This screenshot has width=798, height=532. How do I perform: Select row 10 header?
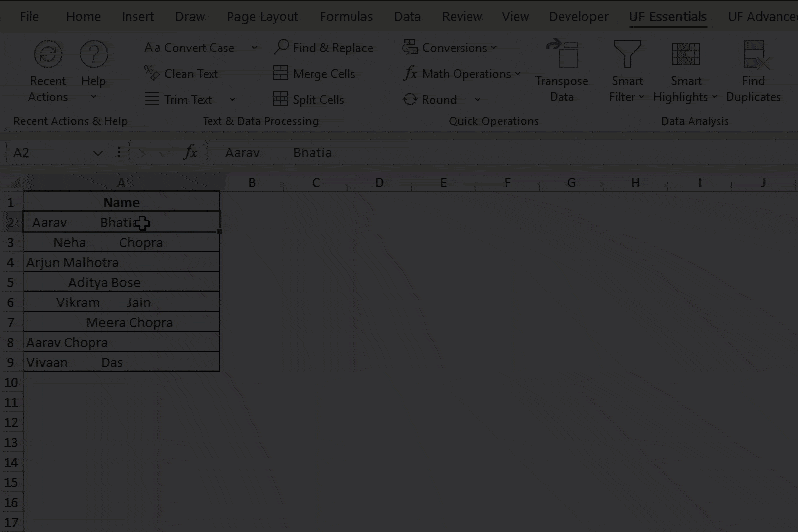click(11, 382)
